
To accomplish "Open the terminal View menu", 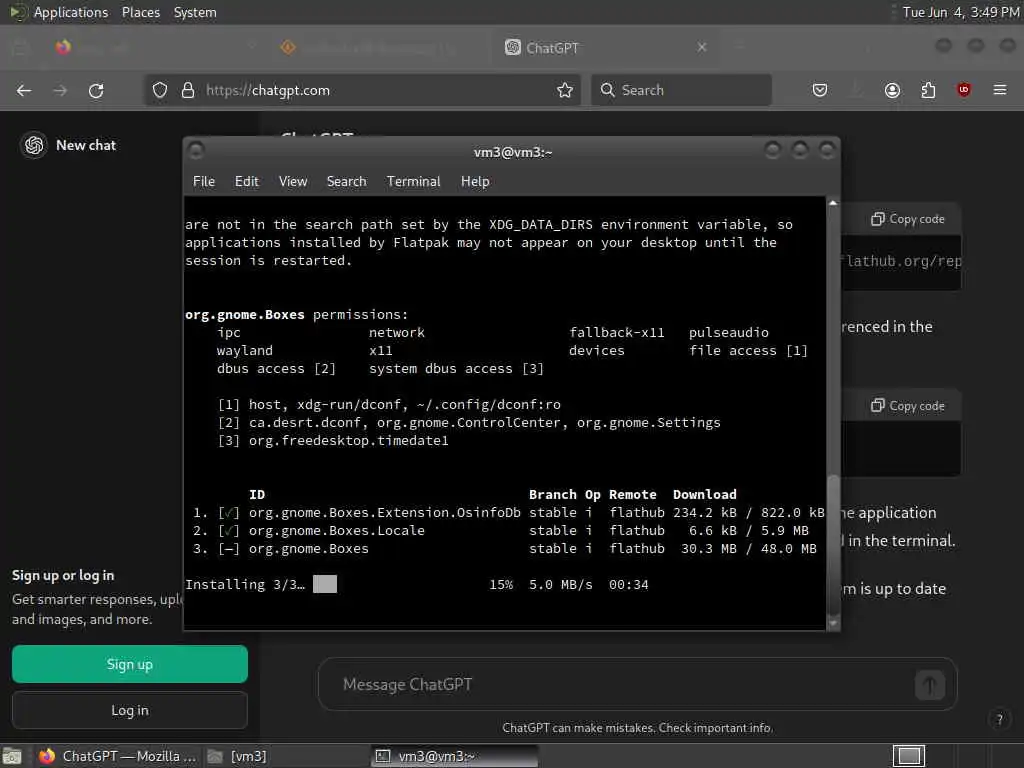I will pos(293,182).
